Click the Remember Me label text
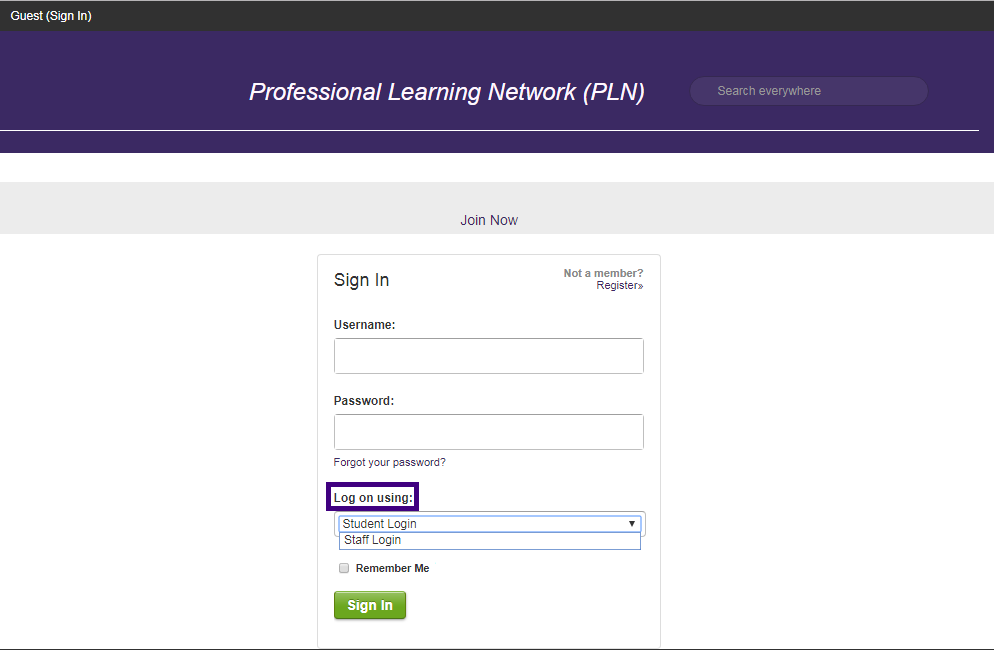The image size is (994, 650). (392, 568)
